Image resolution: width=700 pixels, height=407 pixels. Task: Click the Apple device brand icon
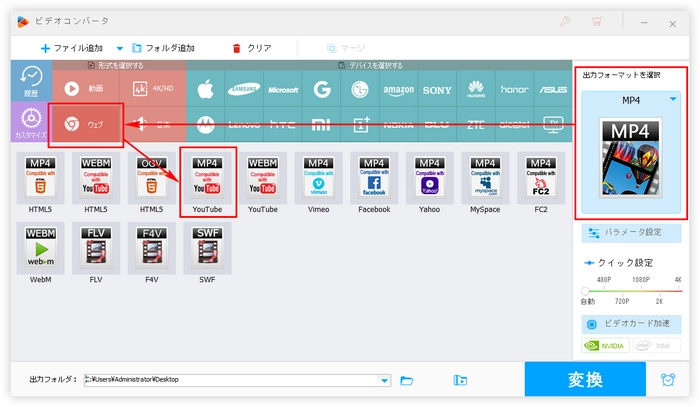coord(209,88)
